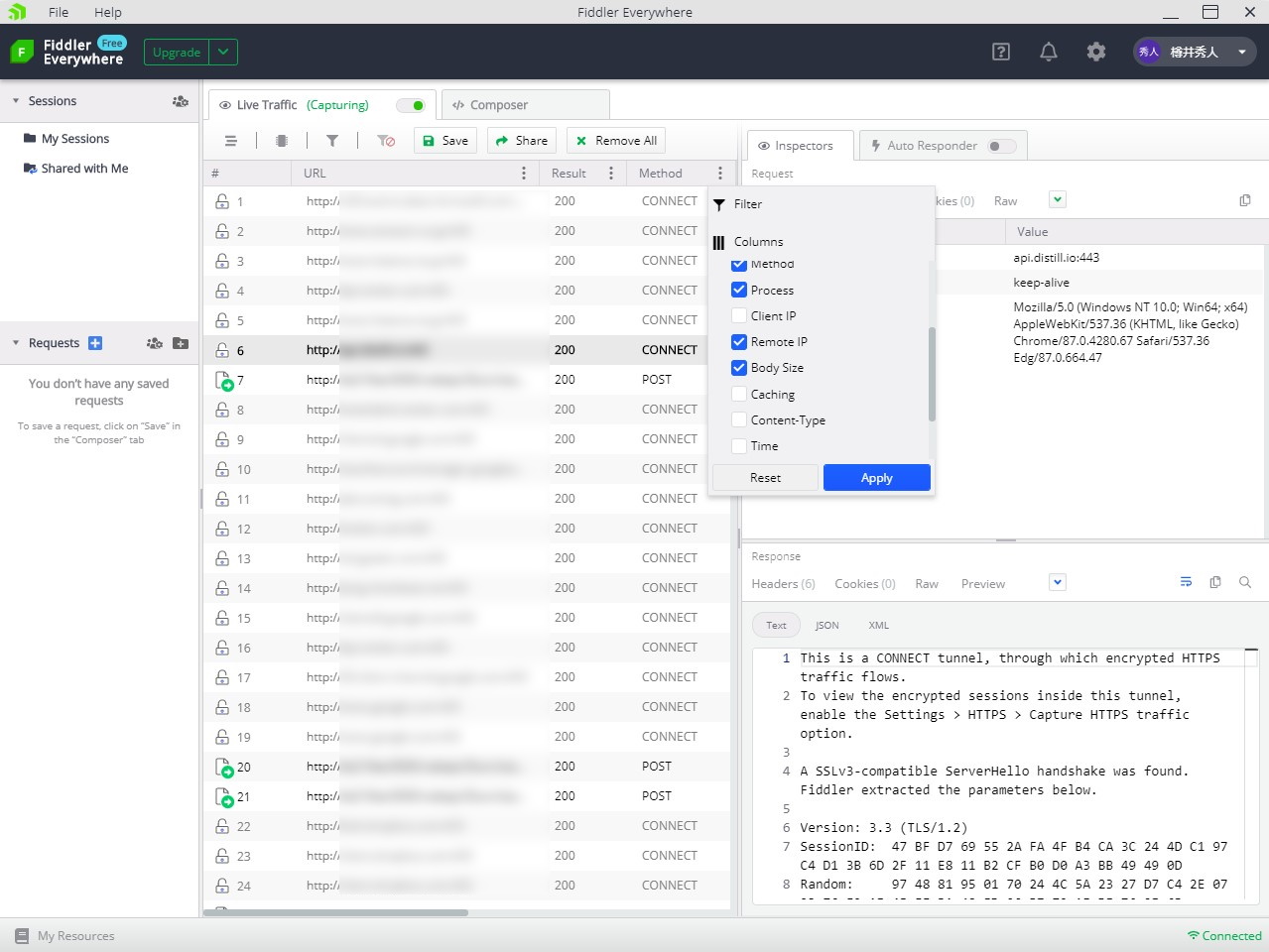Click the clear filters icon
1269x952 pixels.
[386, 140]
